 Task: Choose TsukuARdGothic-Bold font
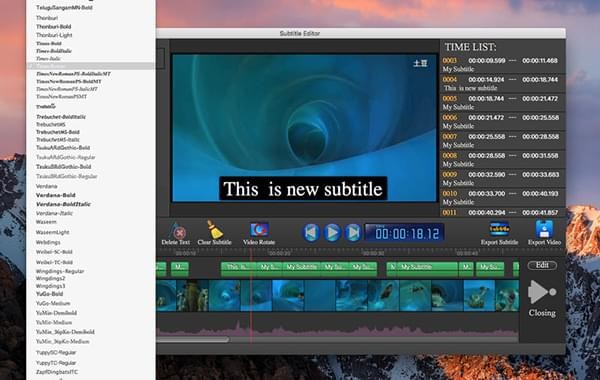click(63, 148)
